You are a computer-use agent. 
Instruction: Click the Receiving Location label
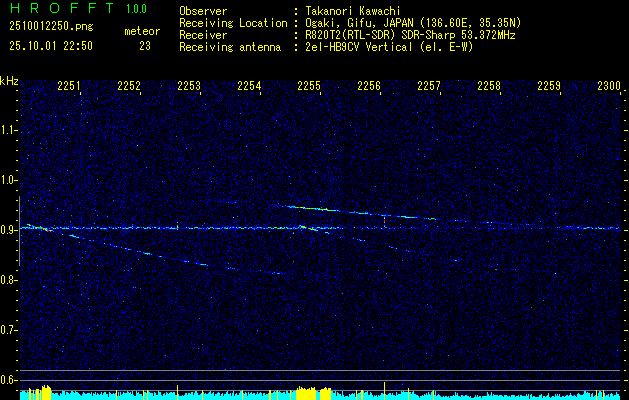[x=233, y=23]
